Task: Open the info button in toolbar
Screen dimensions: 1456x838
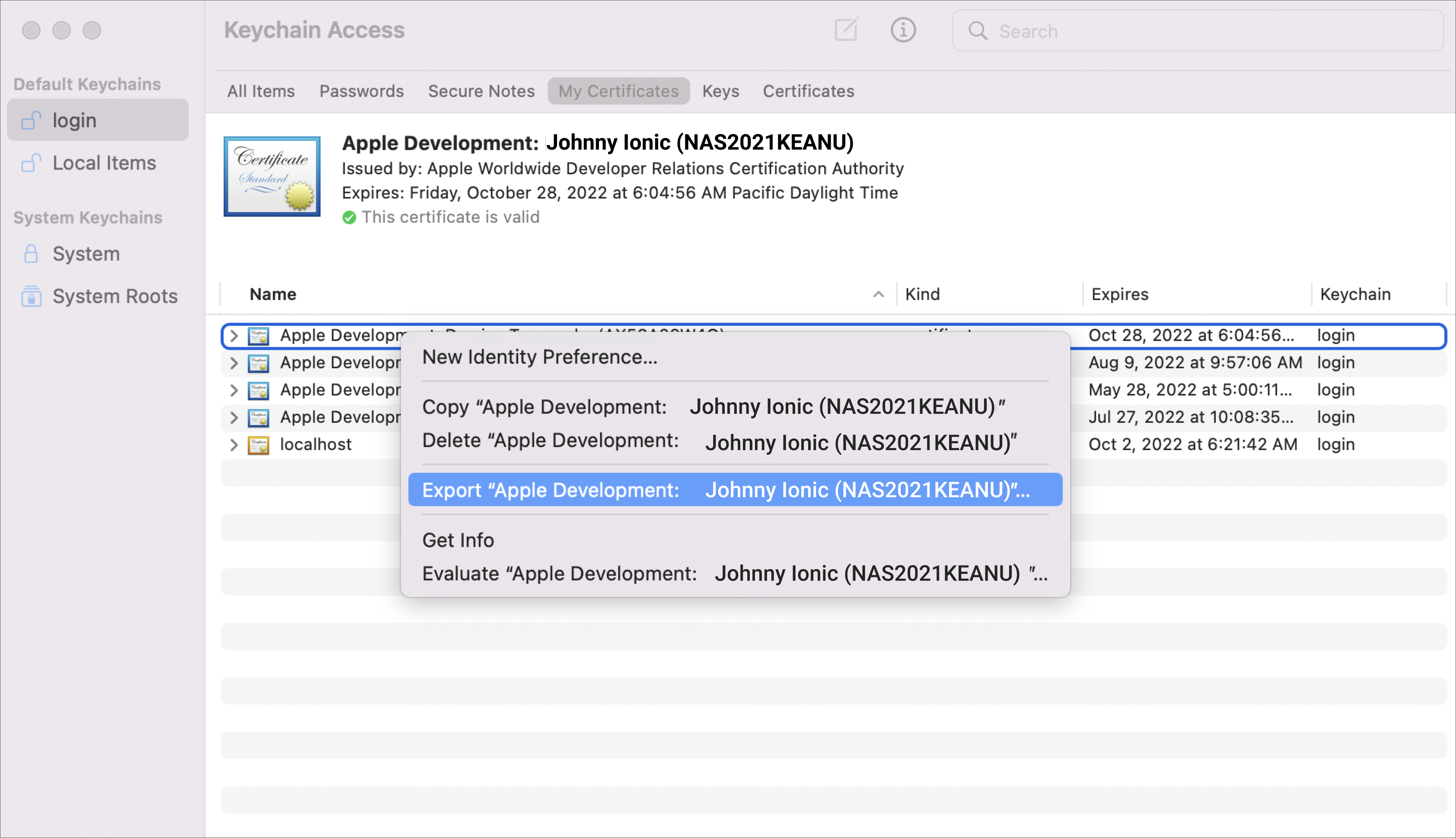Action: coord(901,30)
